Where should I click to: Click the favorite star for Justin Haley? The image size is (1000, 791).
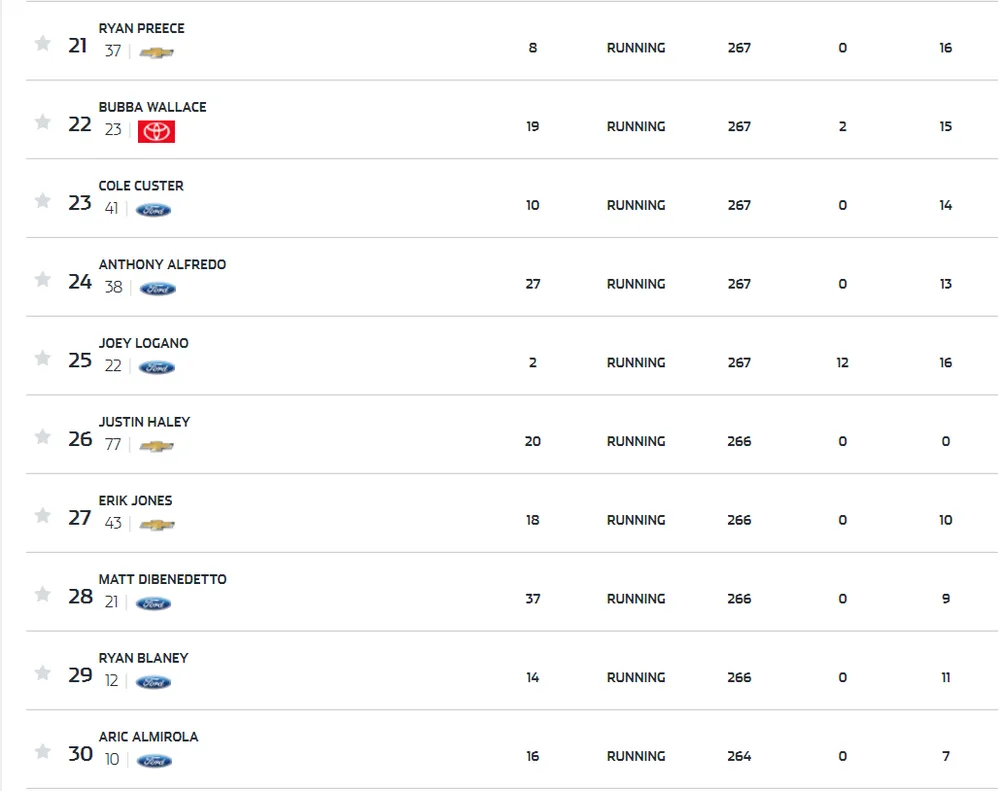(42, 437)
